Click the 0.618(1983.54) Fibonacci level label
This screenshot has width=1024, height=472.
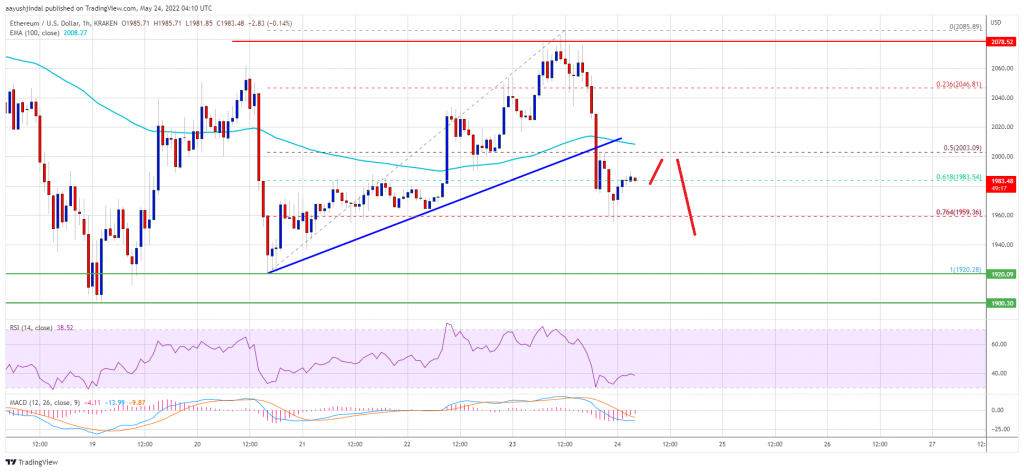tap(961, 177)
